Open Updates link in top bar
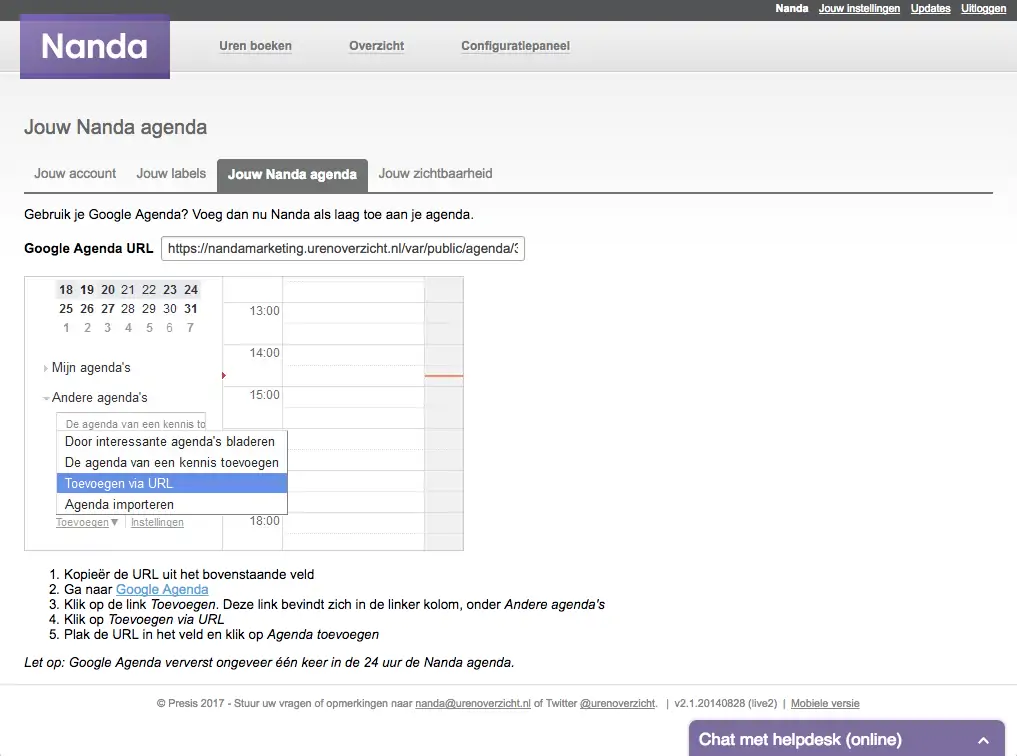This screenshot has height=756, width=1017. (x=930, y=8)
